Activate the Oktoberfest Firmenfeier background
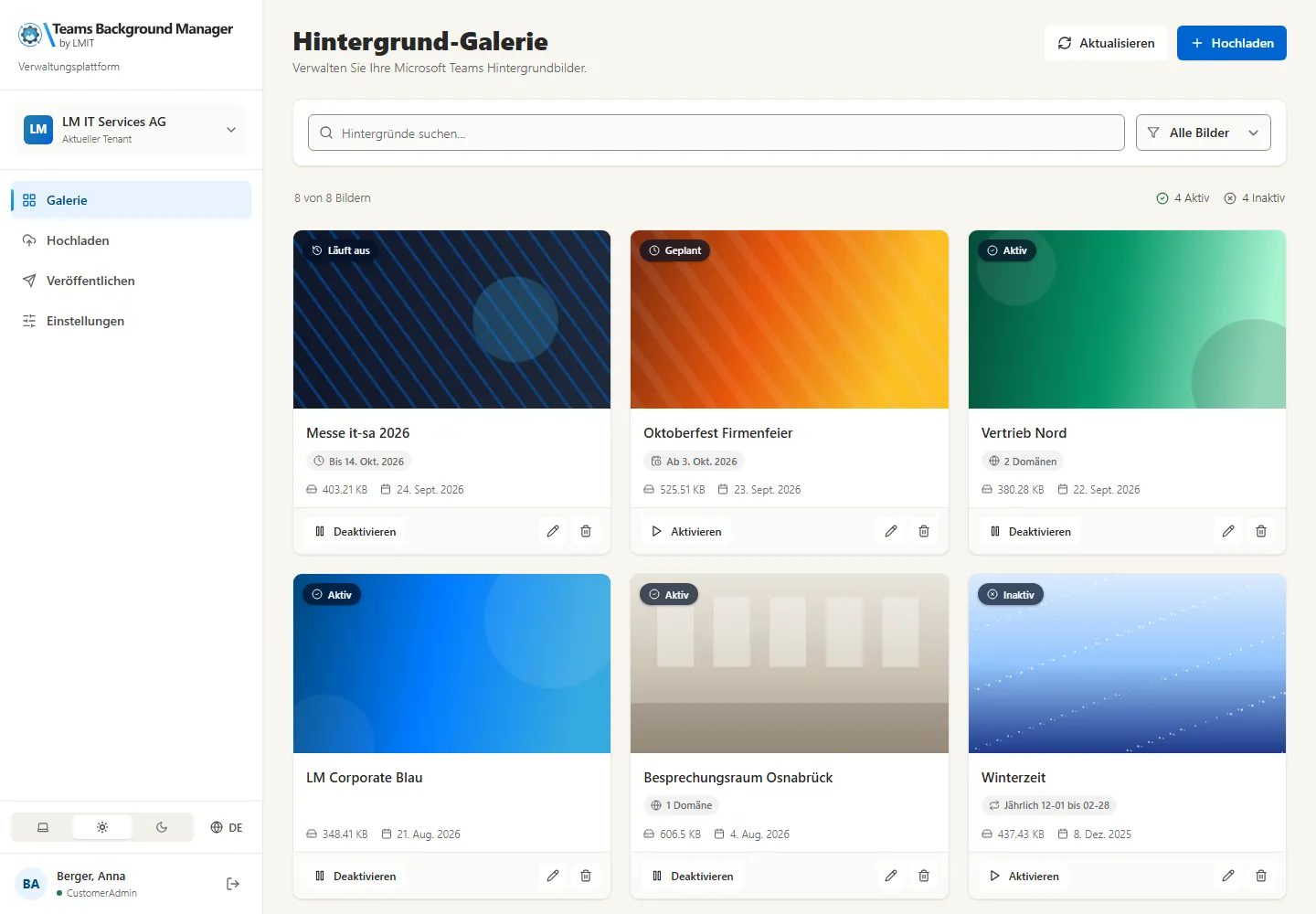The image size is (1316, 914). click(x=686, y=531)
